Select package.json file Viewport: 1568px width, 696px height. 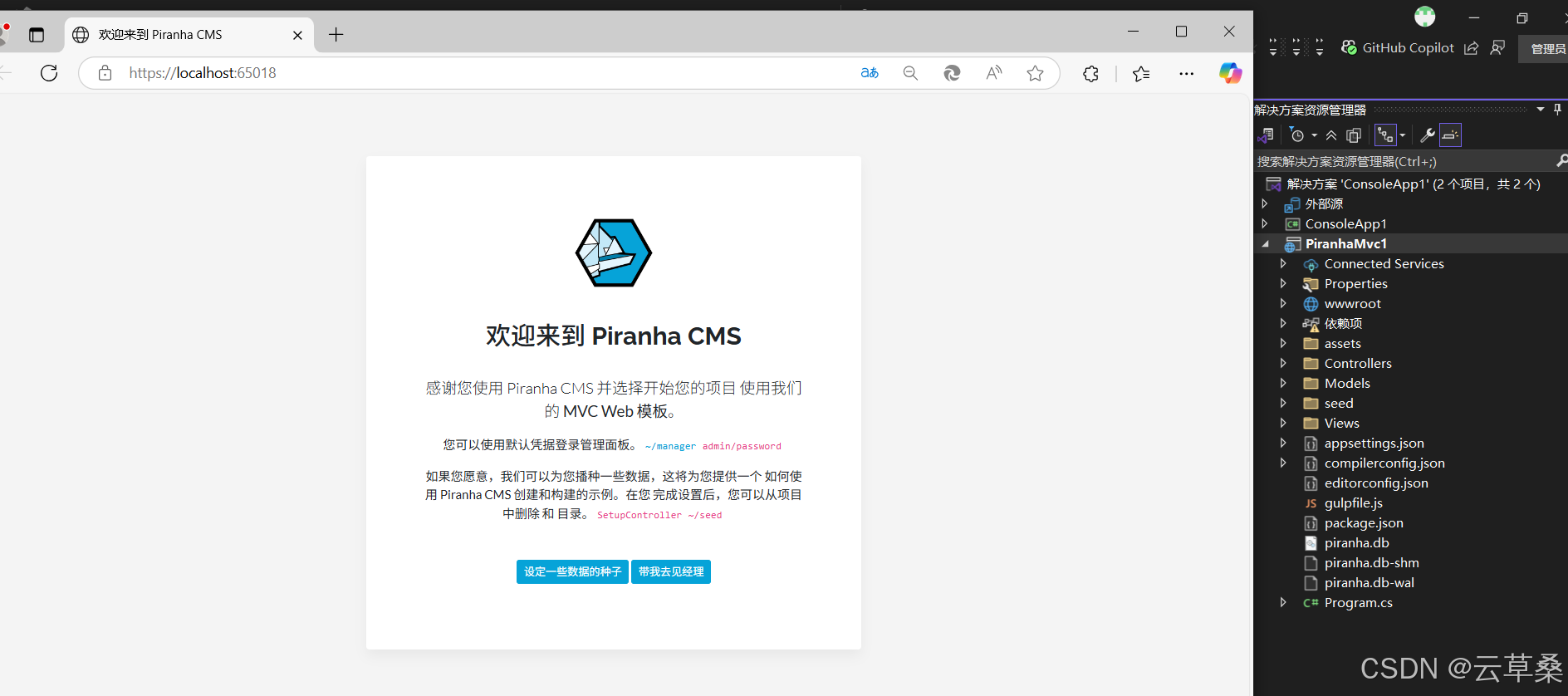point(1364,523)
